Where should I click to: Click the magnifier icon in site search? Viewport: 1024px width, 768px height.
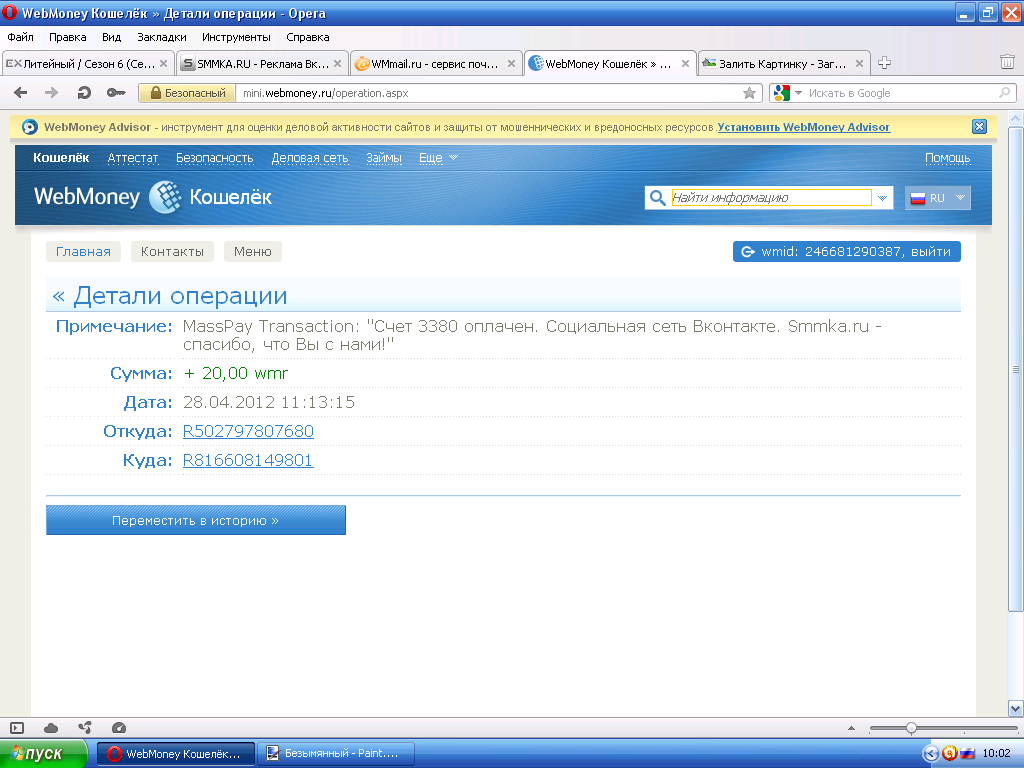pos(658,197)
